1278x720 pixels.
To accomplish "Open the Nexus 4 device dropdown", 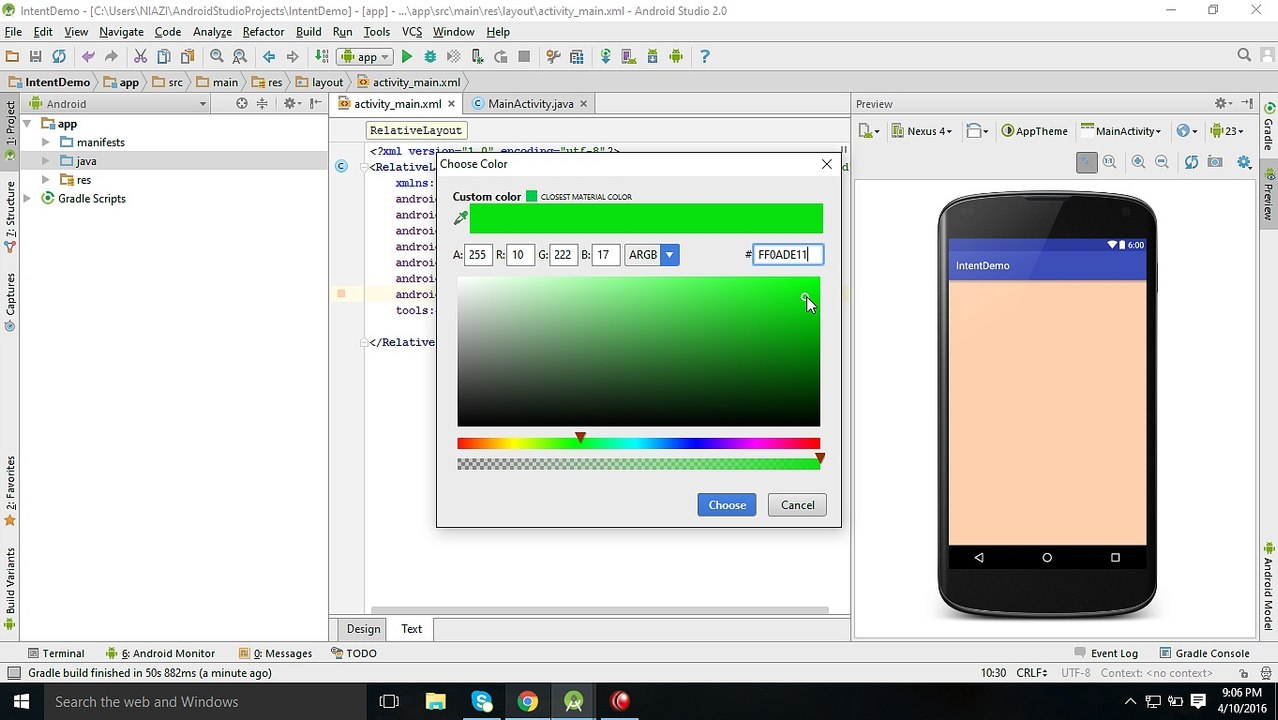I will click(x=922, y=131).
